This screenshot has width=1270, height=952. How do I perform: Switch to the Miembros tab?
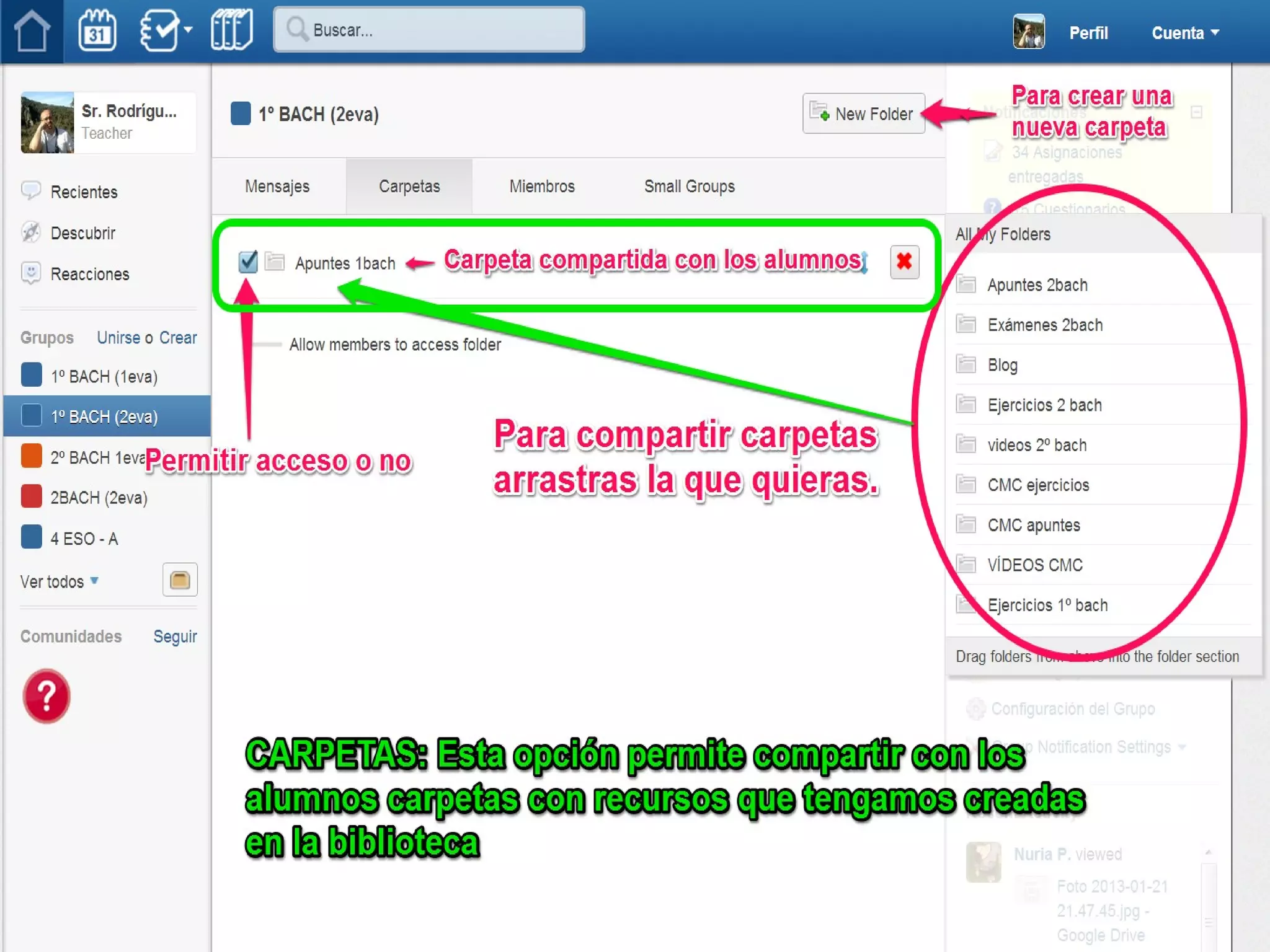(542, 187)
